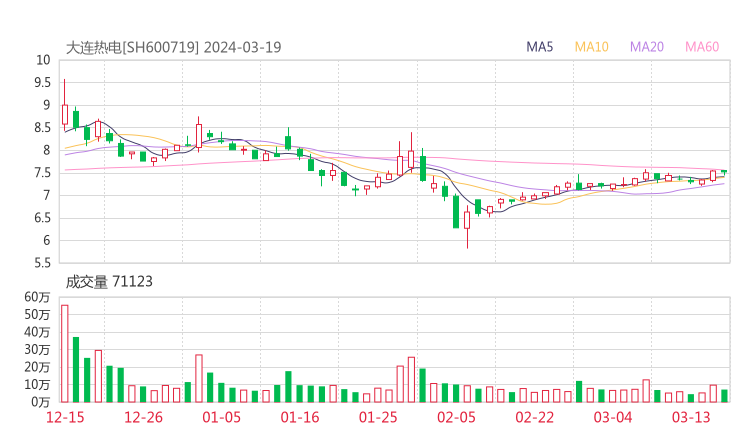Click the price axis value 9.5
This screenshot has width=740, height=440.
[x=42, y=83]
